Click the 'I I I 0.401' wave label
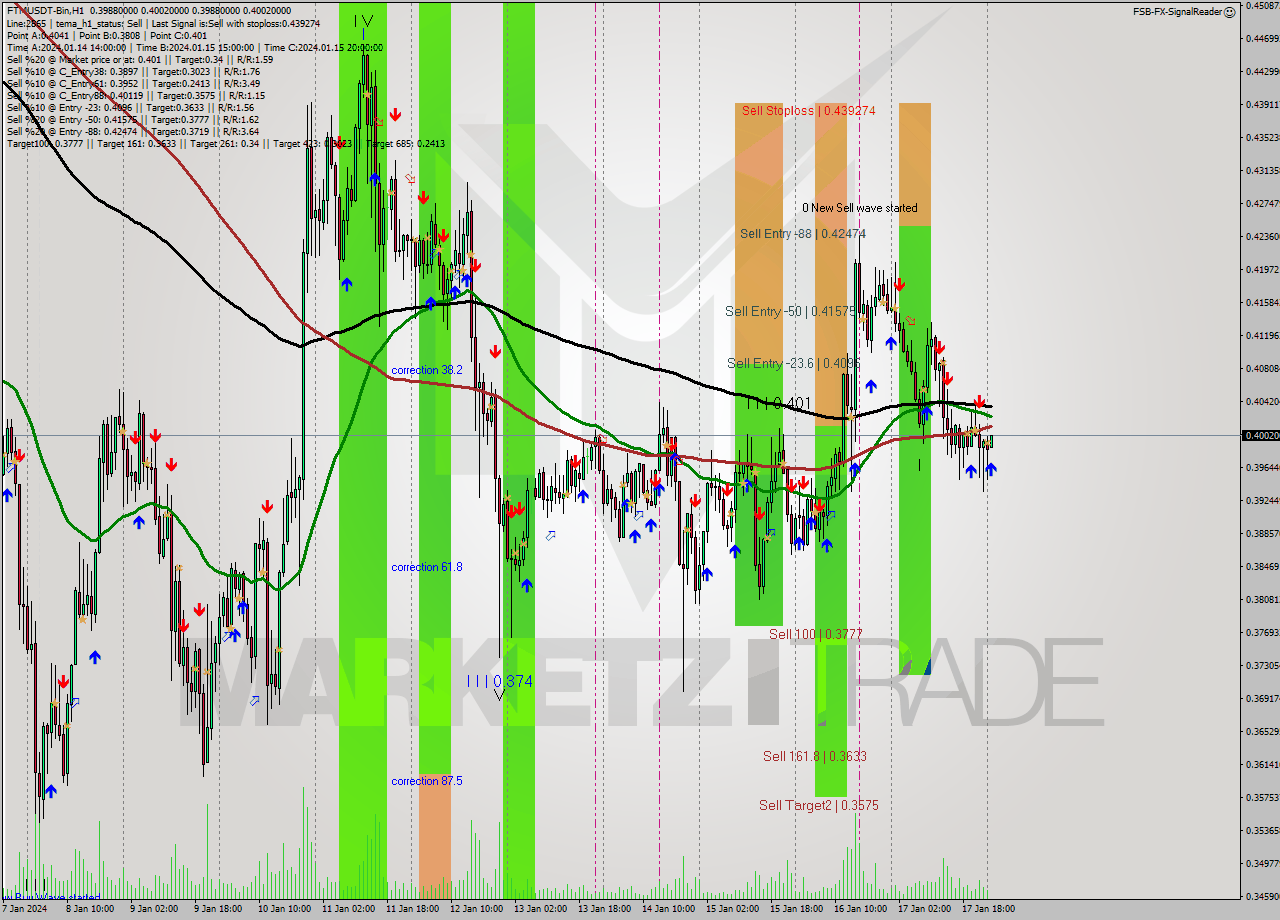The image size is (1280, 920). pos(779,403)
